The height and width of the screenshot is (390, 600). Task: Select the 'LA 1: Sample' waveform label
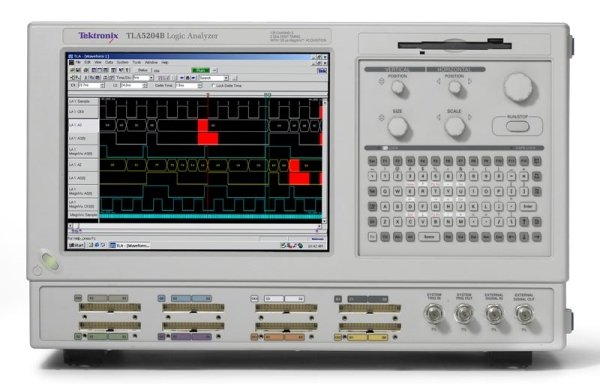[83, 101]
